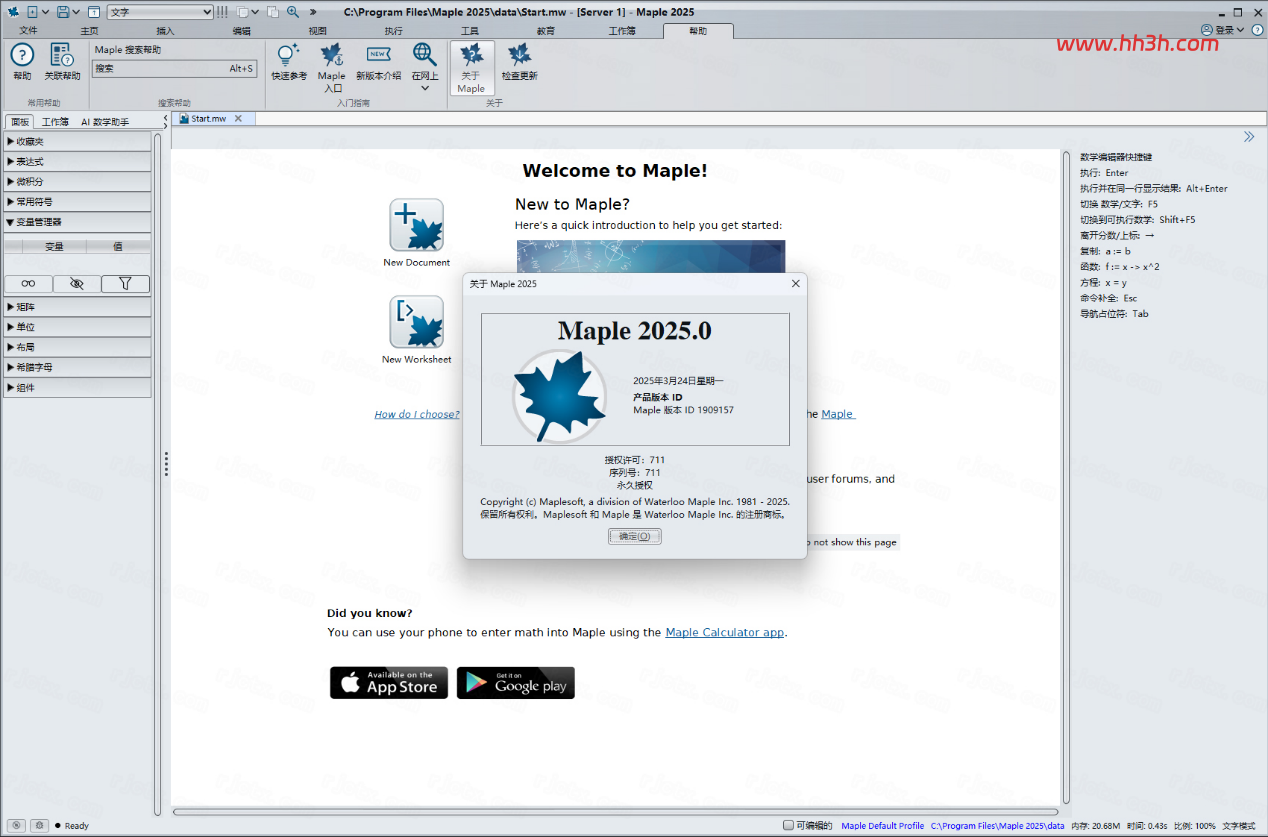Click the 关于 Maple ribbon button
The width and height of the screenshot is (1268, 837).
pos(471,68)
